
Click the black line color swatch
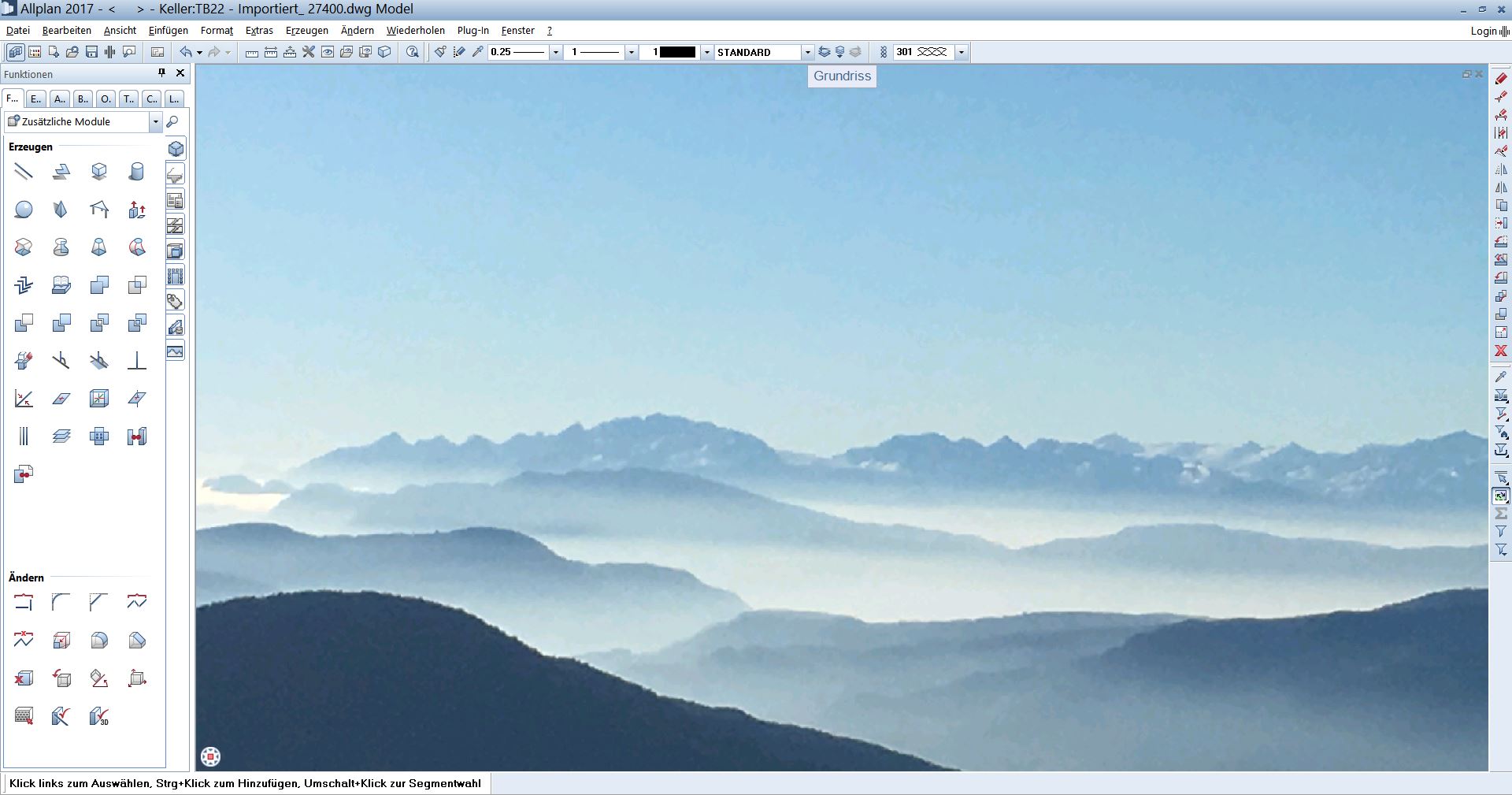tap(677, 52)
